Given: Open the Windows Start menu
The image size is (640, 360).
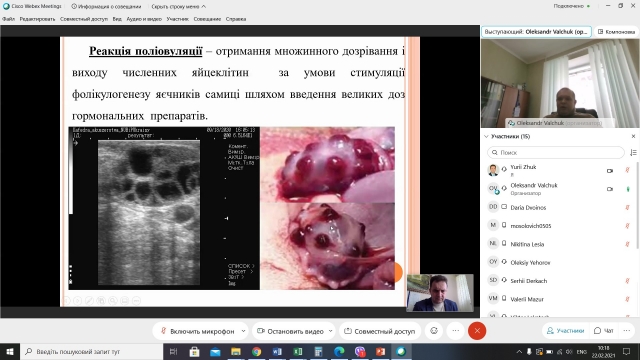Looking at the screenshot, I should [x=10, y=351].
